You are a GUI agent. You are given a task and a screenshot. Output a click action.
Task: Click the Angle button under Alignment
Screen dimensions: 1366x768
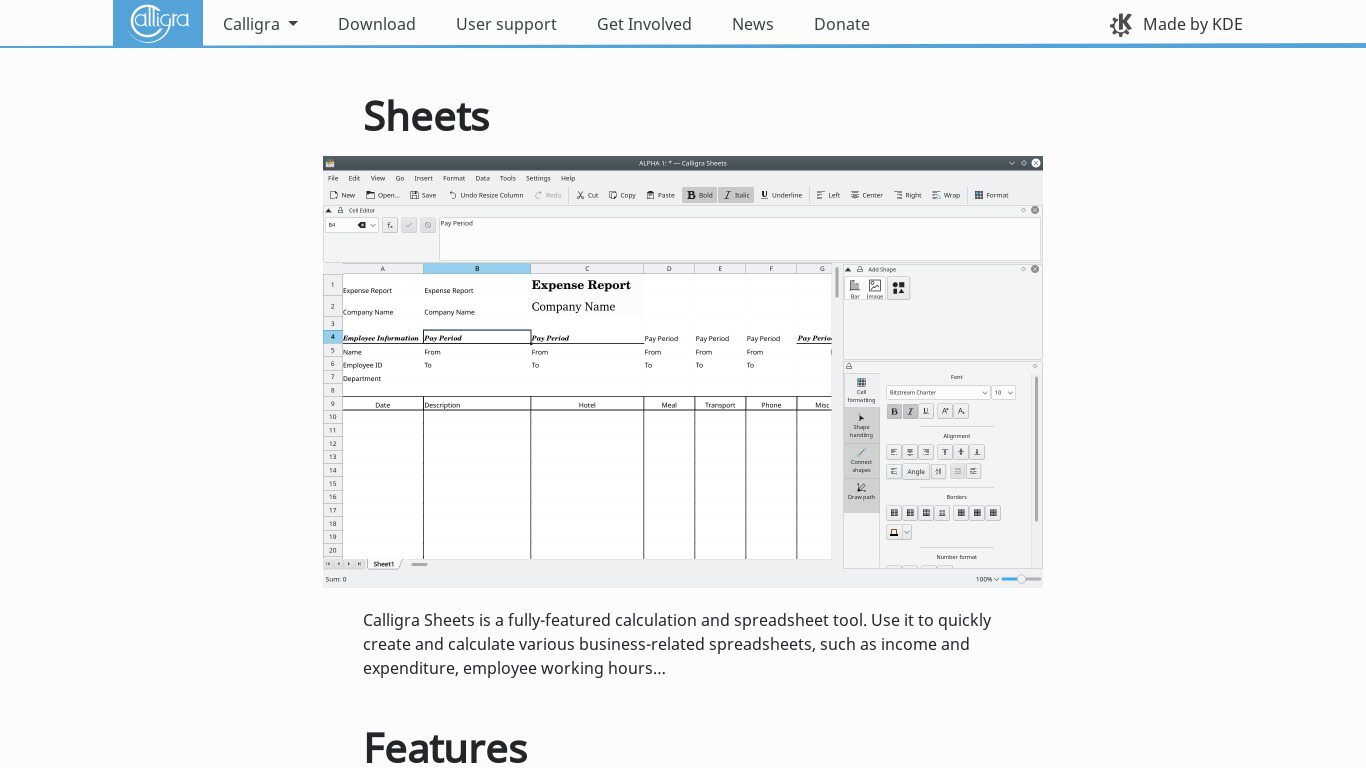coord(916,471)
